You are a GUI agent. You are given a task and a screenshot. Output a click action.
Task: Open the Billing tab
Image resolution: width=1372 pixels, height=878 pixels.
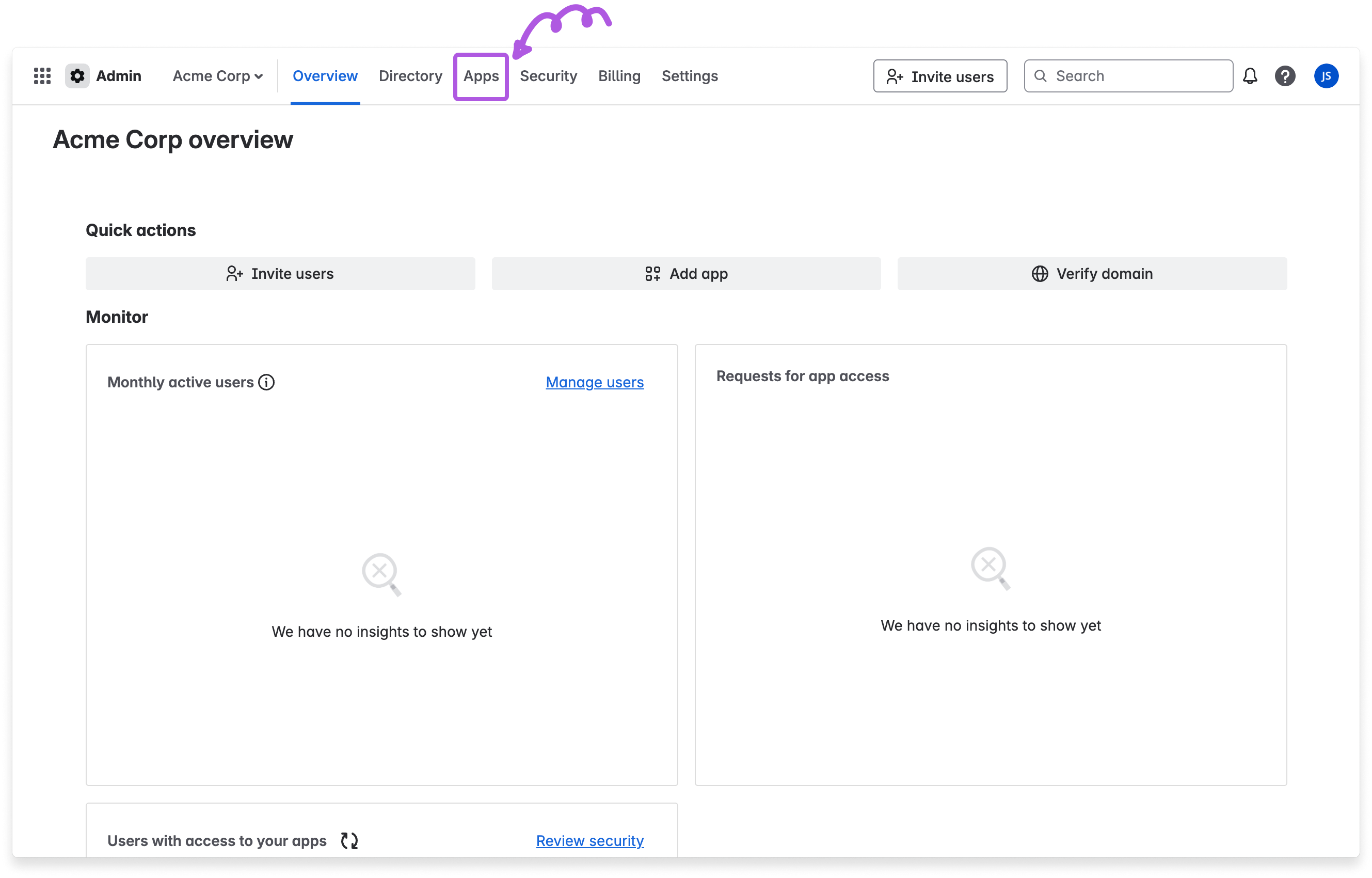[619, 76]
